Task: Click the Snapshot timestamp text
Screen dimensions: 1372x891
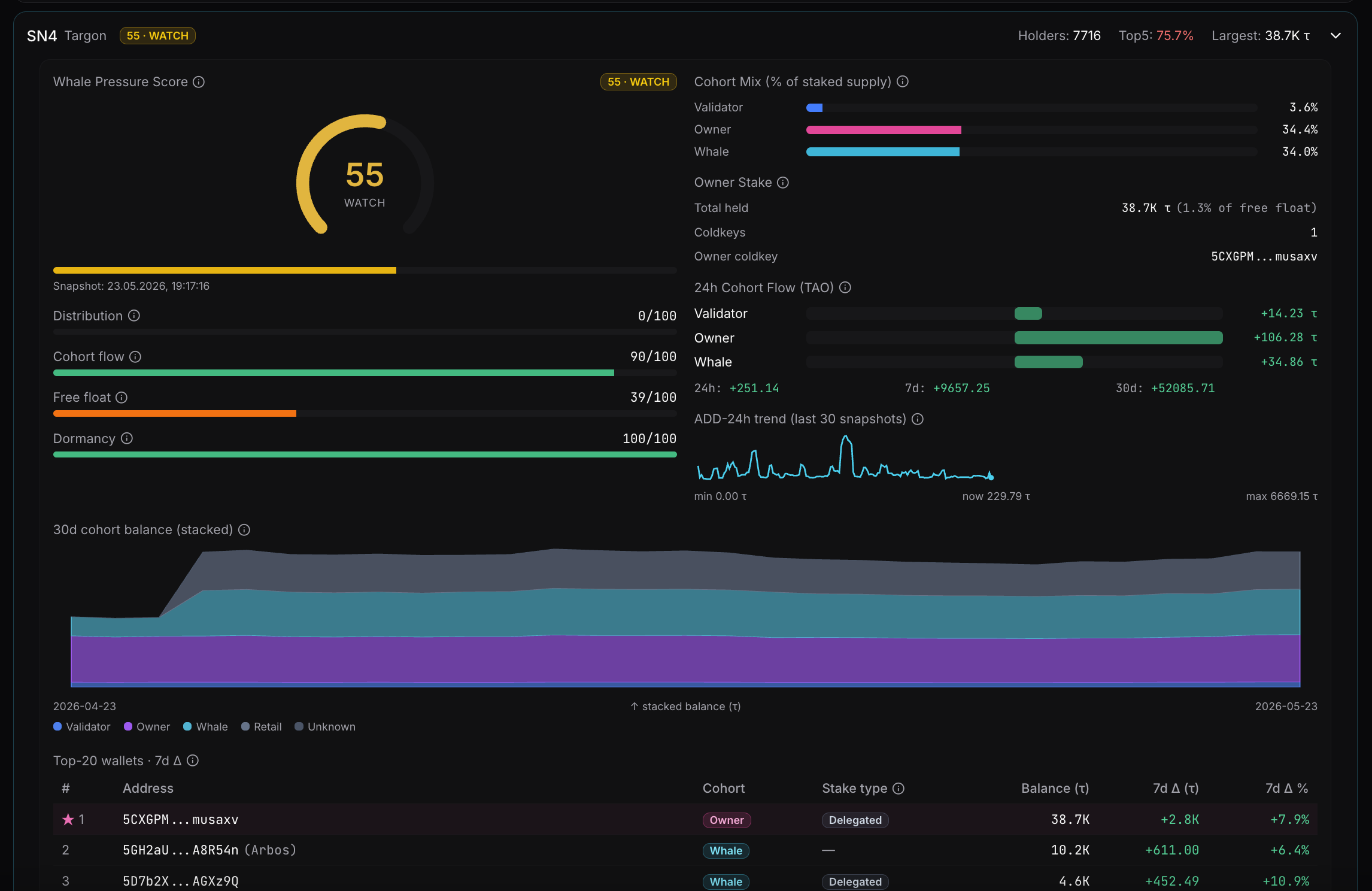Action: tap(131, 286)
